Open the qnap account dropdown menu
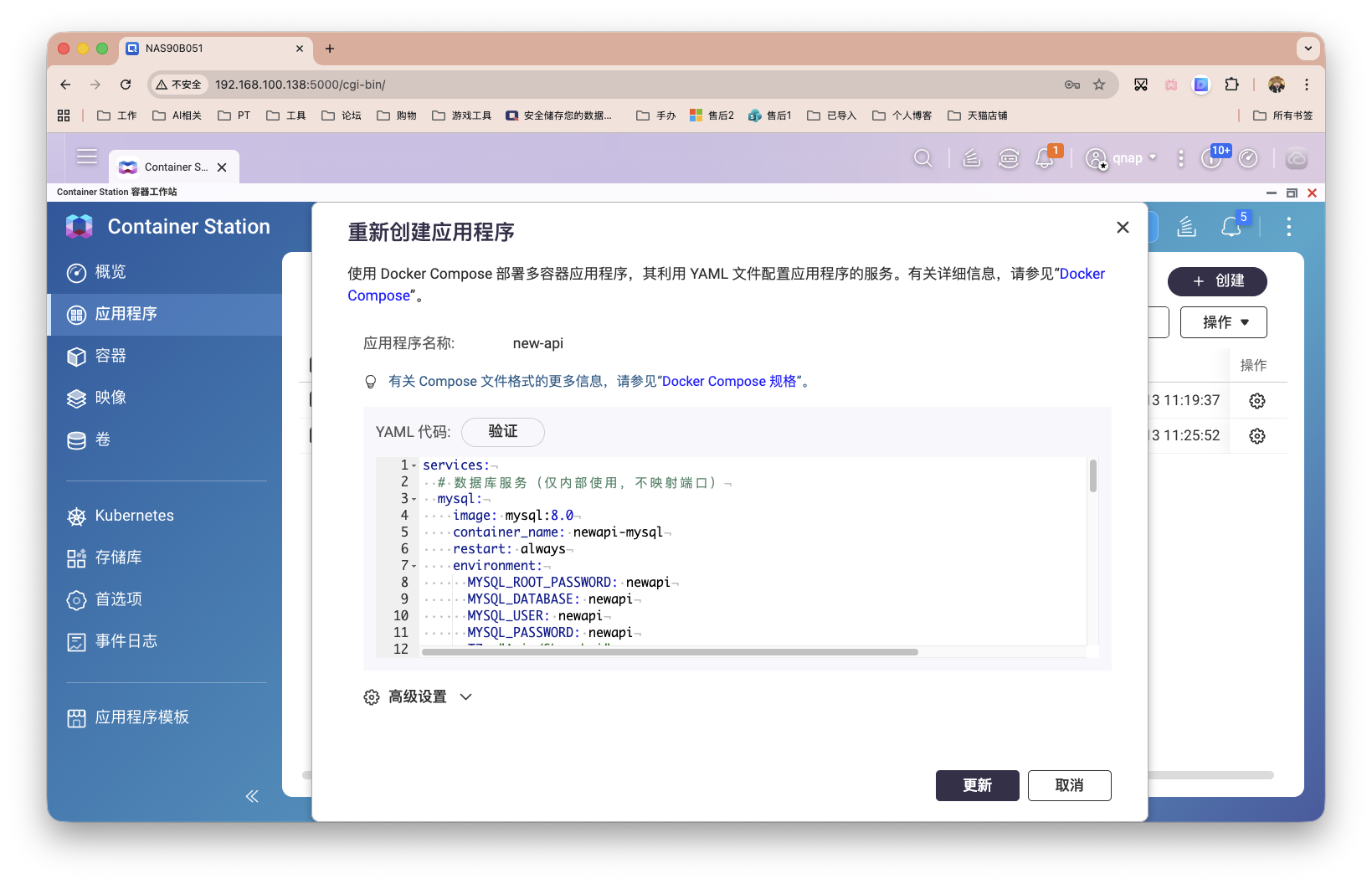Viewport: 1372px width, 884px height. pyautogui.click(x=1122, y=157)
